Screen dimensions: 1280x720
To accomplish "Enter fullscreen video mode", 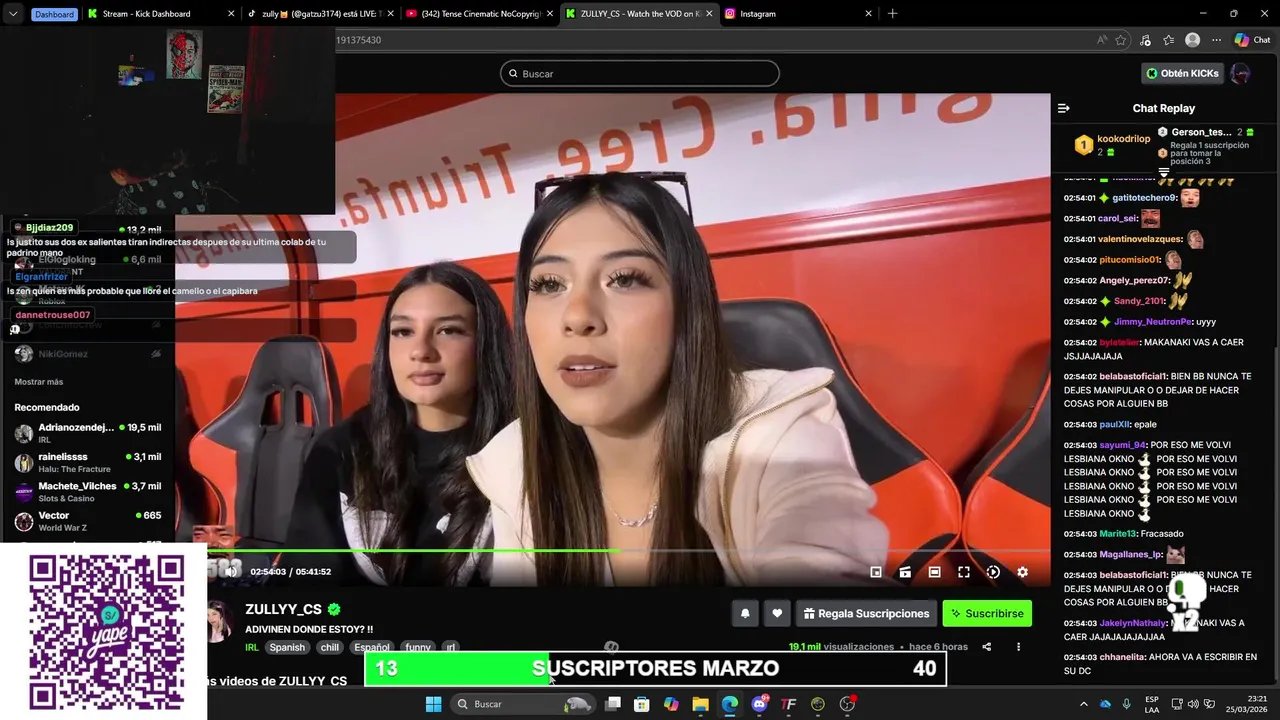I will [x=964, y=572].
